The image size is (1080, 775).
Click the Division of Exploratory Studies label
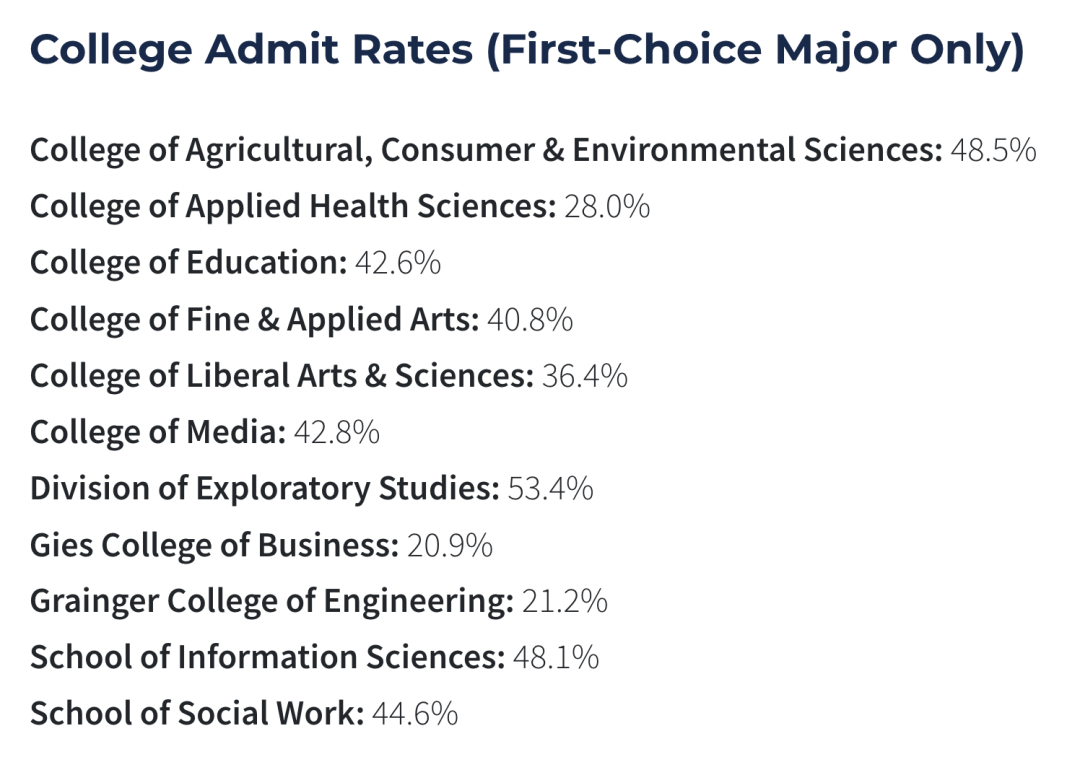point(264,489)
